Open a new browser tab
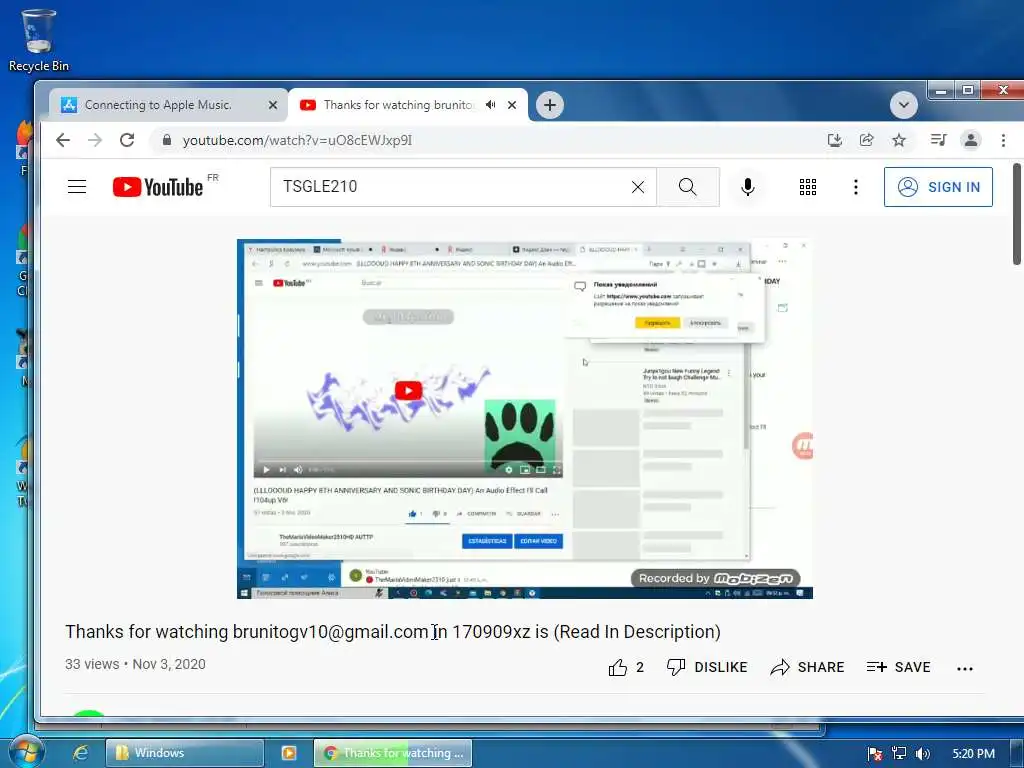Screen dimensions: 1024x768 (x=550, y=104)
